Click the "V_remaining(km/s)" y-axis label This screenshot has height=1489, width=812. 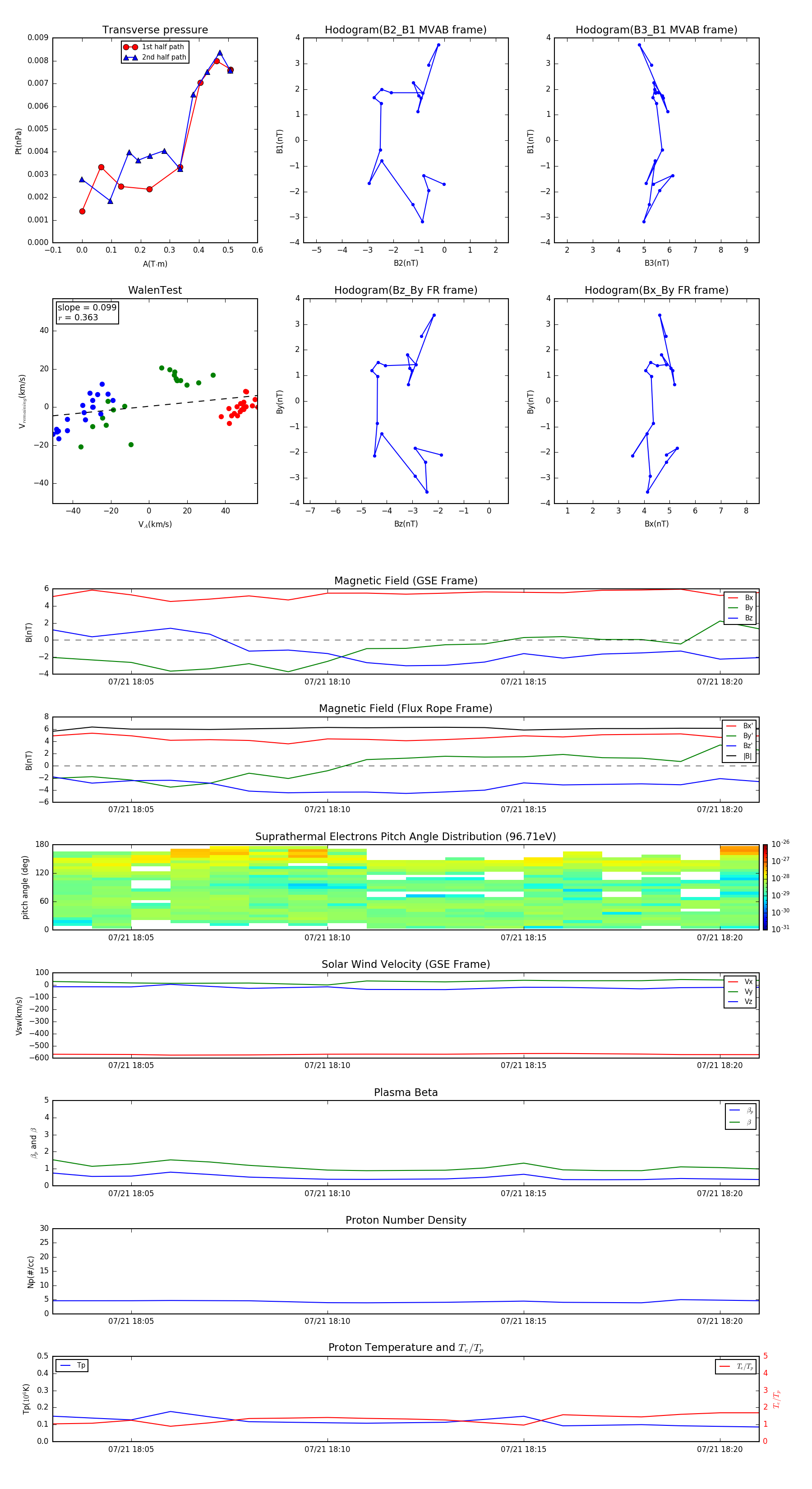click(23, 401)
